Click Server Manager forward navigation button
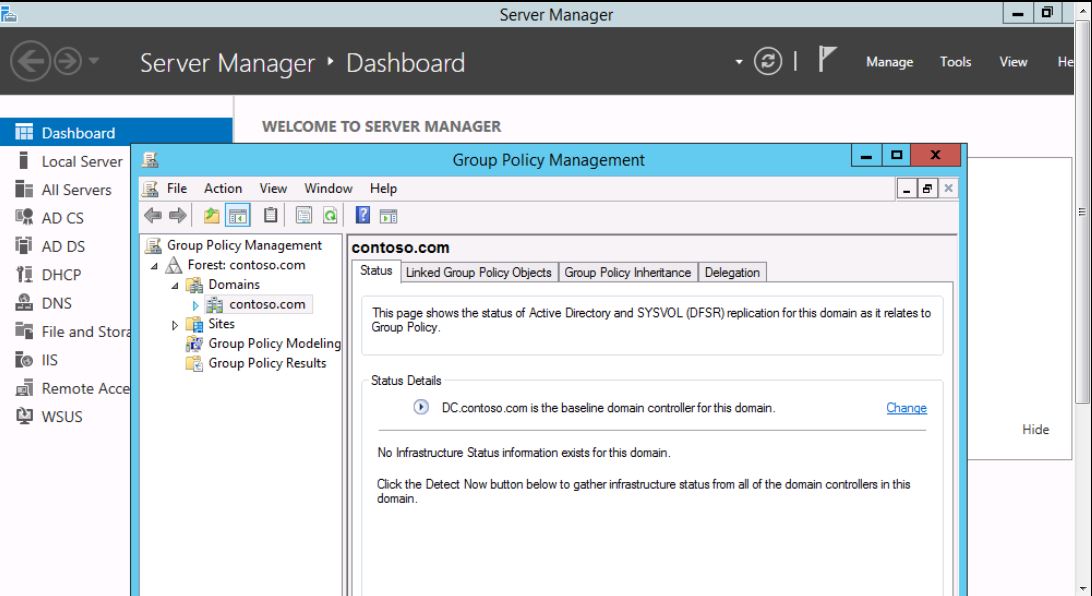 pos(68,61)
